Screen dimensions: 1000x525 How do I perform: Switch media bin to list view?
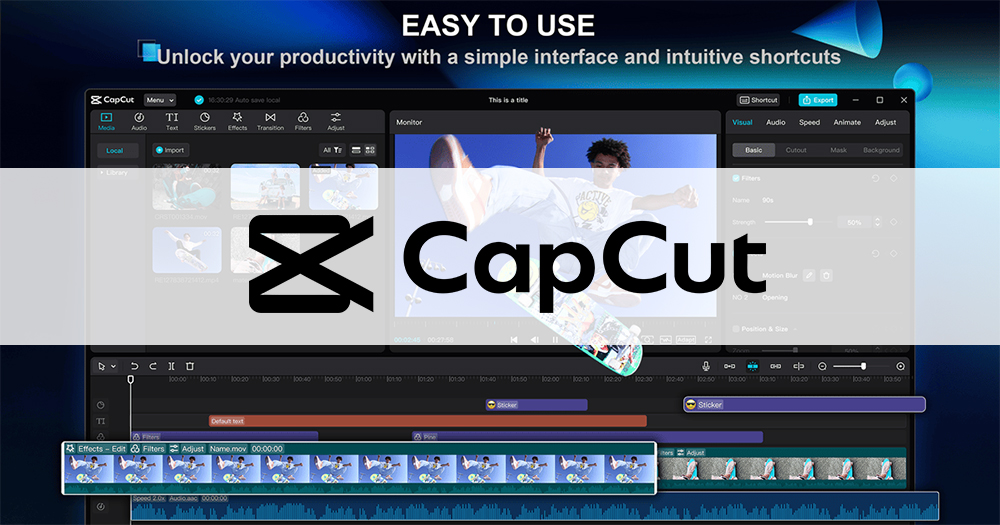(357, 150)
